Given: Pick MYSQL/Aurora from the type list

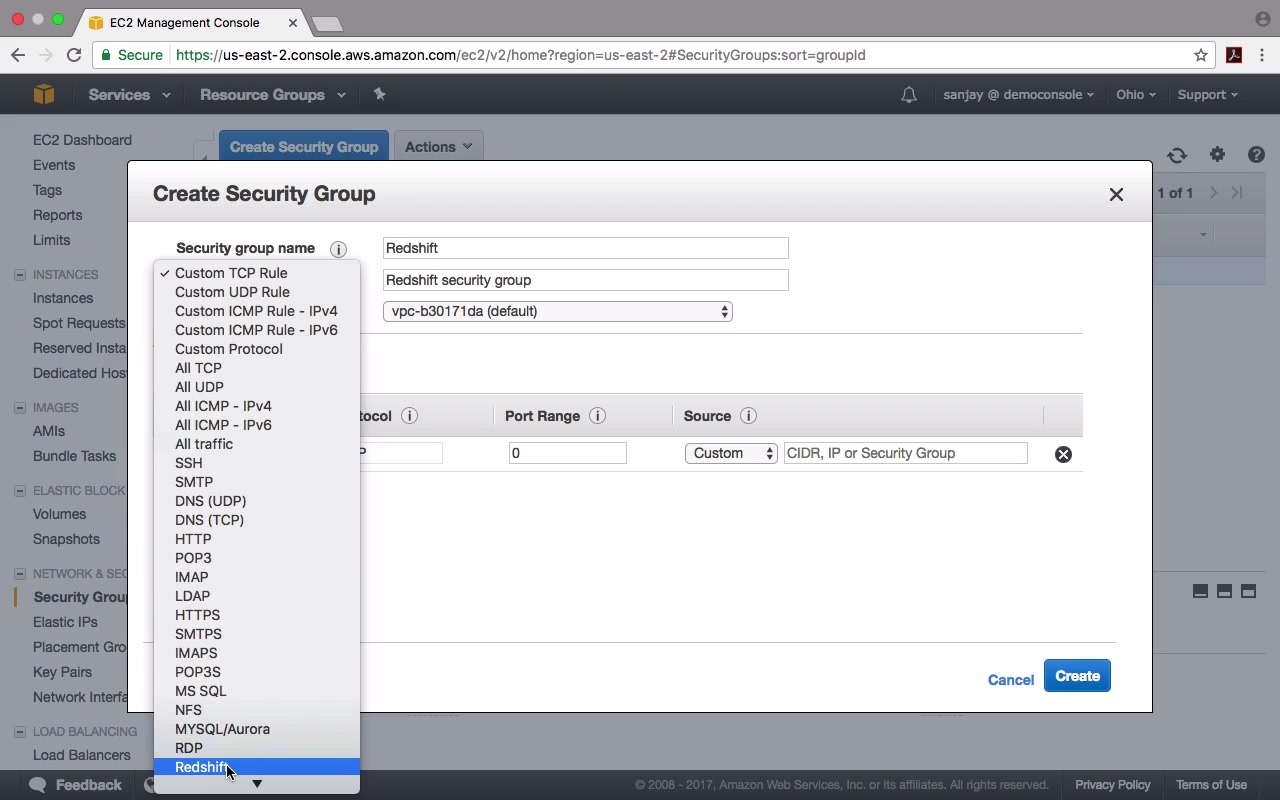Looking at the screenshot, I should (x=257, y=729).
